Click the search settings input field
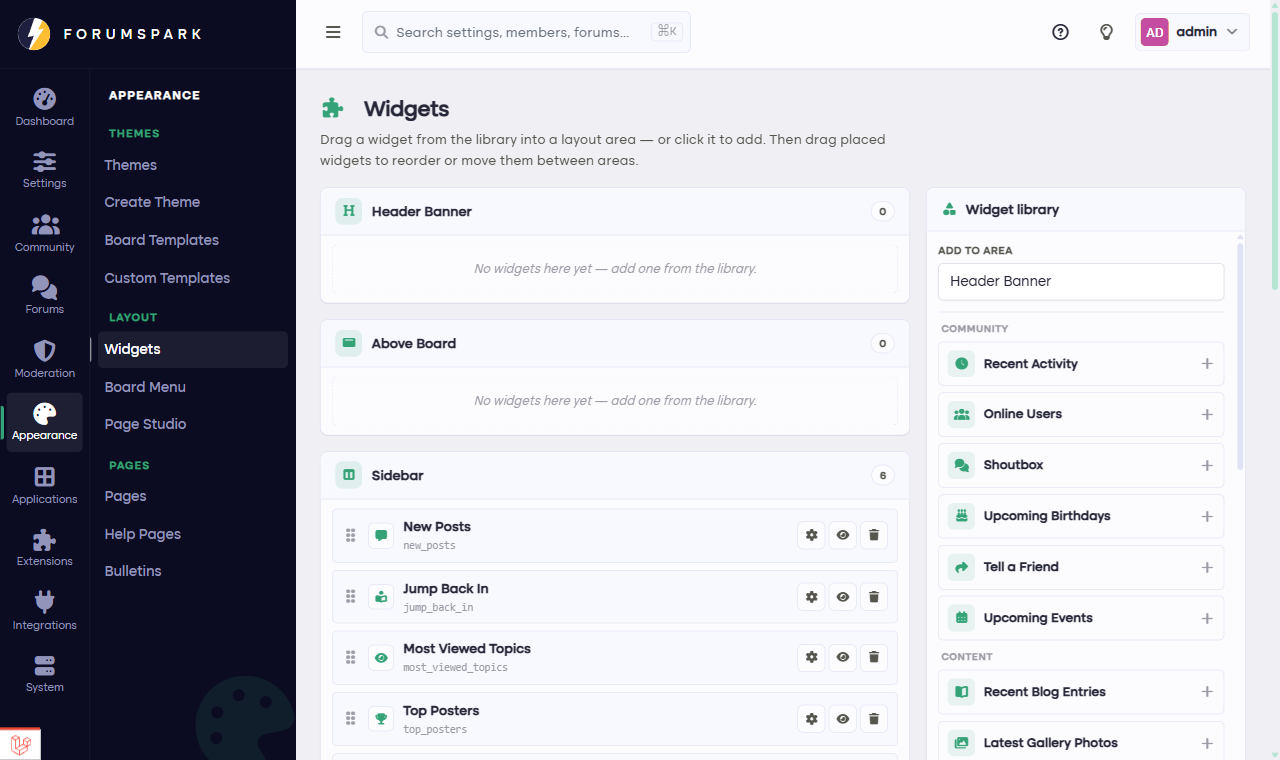The width and height of the screenshot is (1280, 760). [x=526, y=32]
